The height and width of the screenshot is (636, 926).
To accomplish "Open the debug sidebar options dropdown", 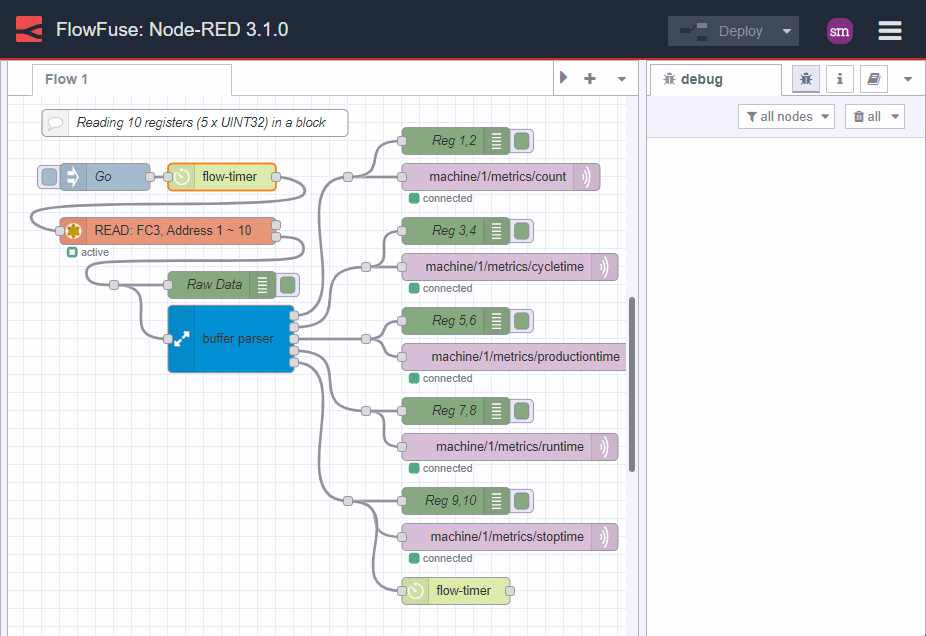I will click(907, 79).
